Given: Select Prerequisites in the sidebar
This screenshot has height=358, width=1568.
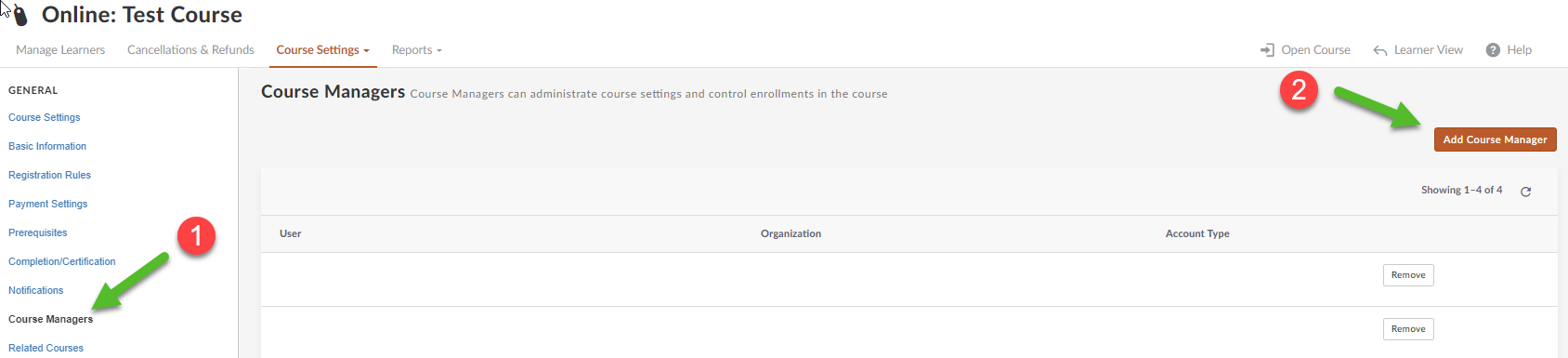Looking at the screenshot, I should click(x=38, y=232).
